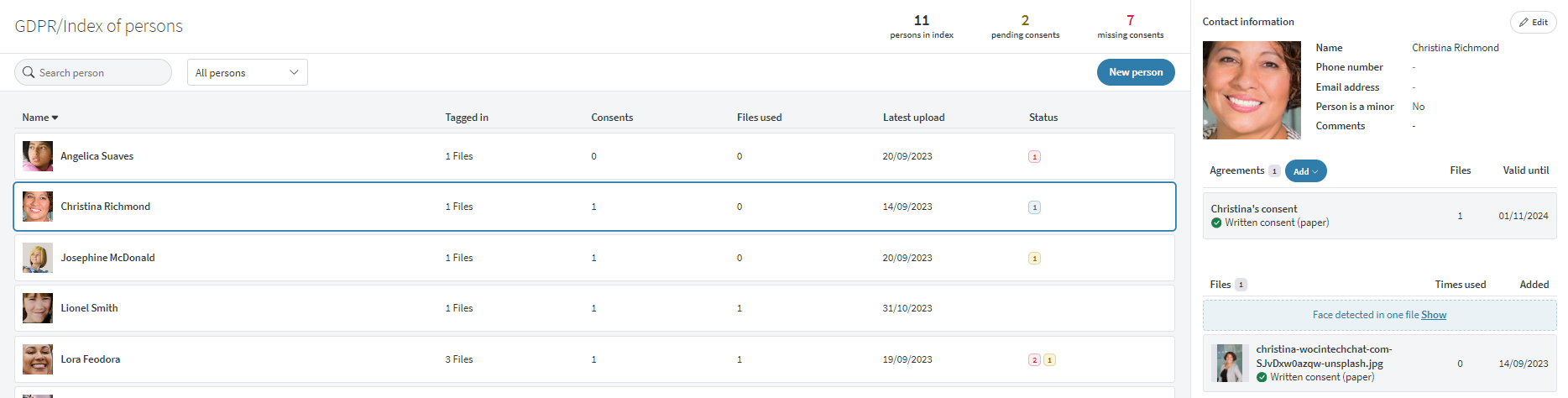Expand the Add agreements dropdown button
Viewport: 1568px width, 398px height.
1305,171
